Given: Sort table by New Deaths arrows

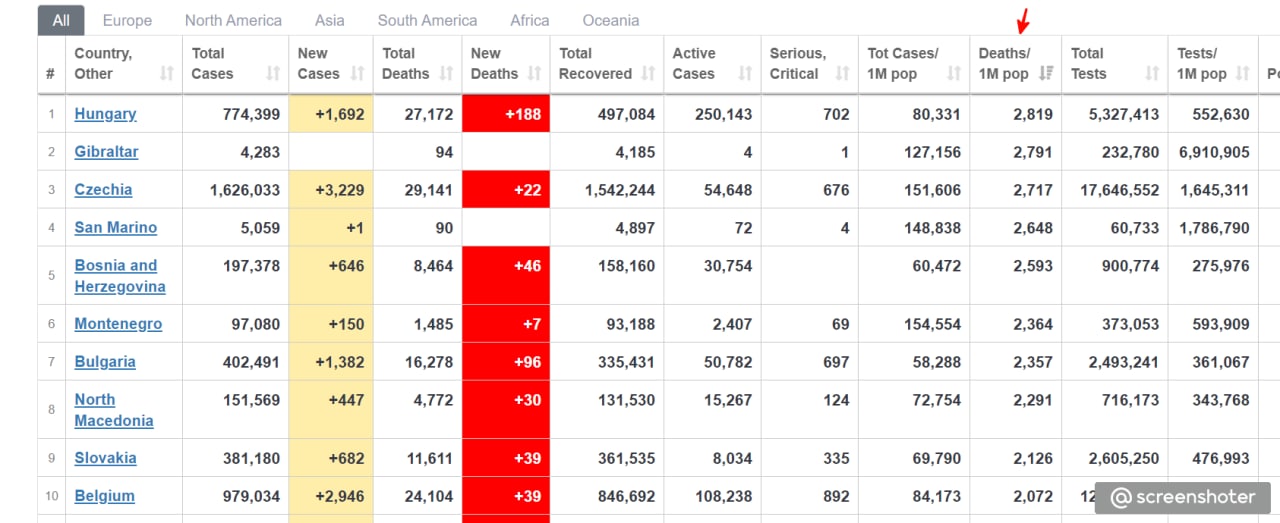Looking at the screenshot, I should 534,74.
